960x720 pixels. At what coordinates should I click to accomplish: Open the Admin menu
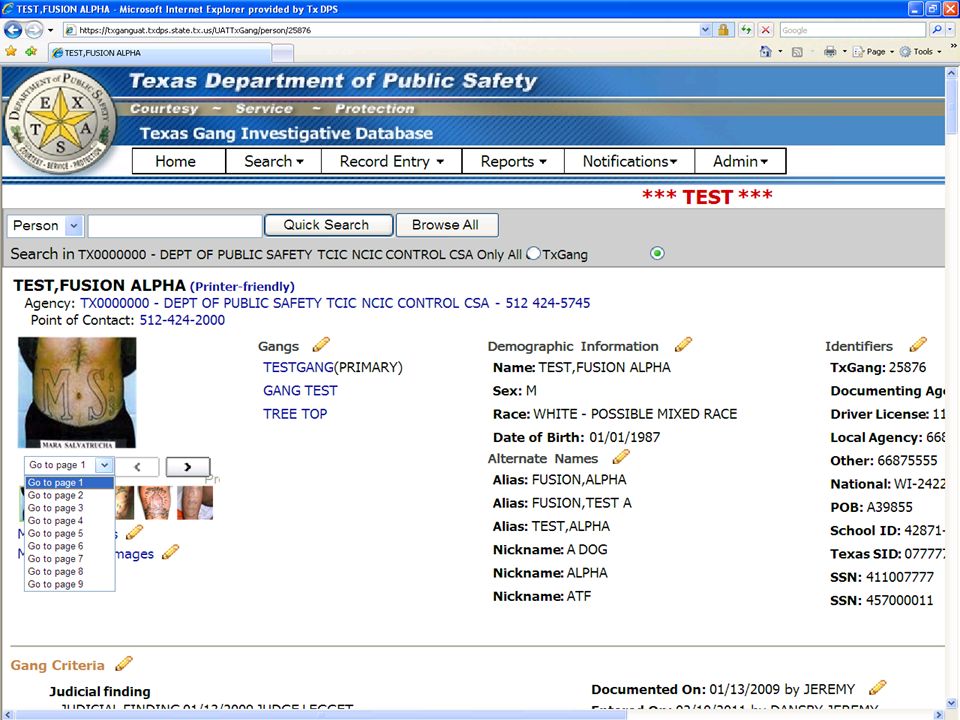pos(740,161)
